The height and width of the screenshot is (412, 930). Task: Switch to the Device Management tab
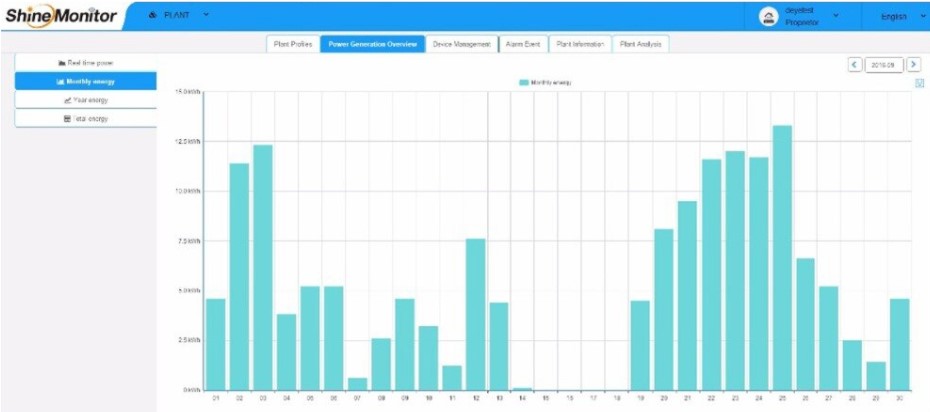(x=461, y=44)
